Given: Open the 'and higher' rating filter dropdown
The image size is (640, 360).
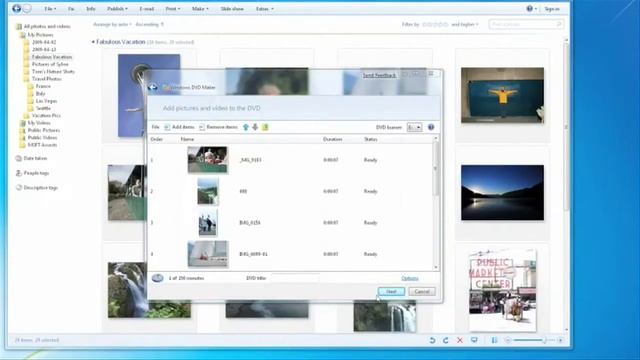Looking at the screenshot, I should [464, 24].
